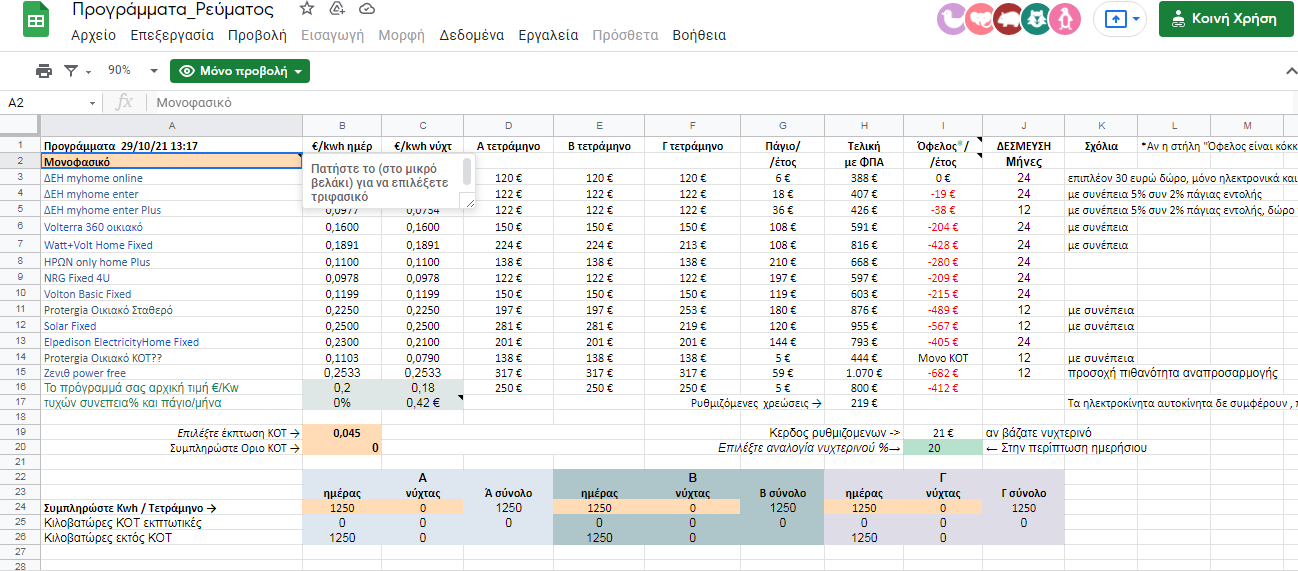Open the Αρχείο menu

tap(94, 35)
